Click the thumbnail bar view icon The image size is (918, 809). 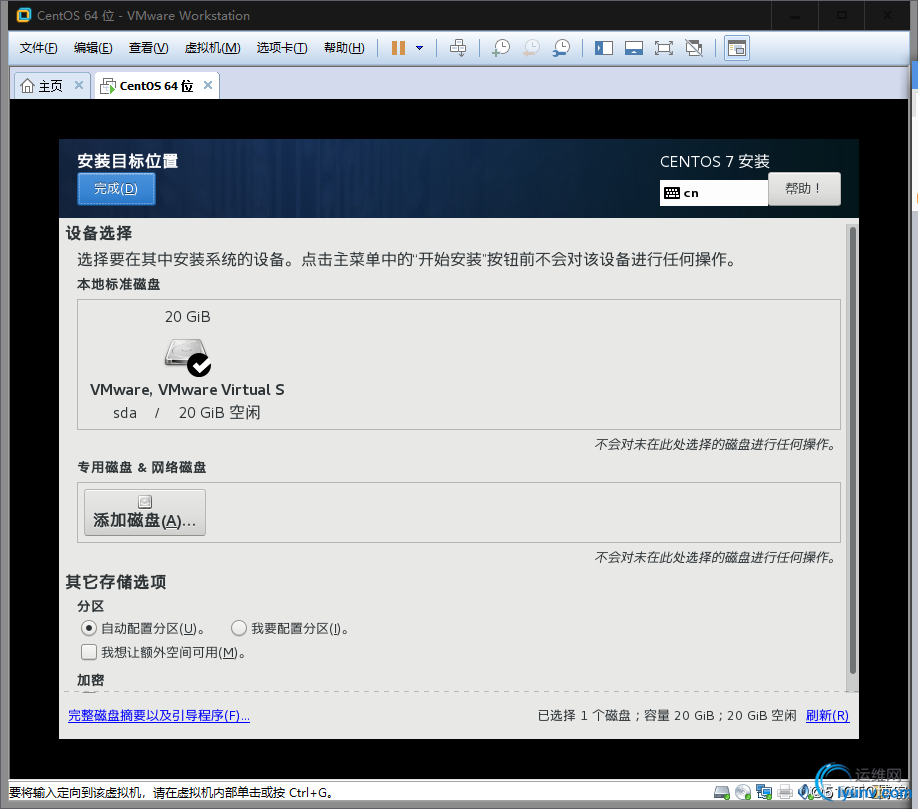click(633, 48)
